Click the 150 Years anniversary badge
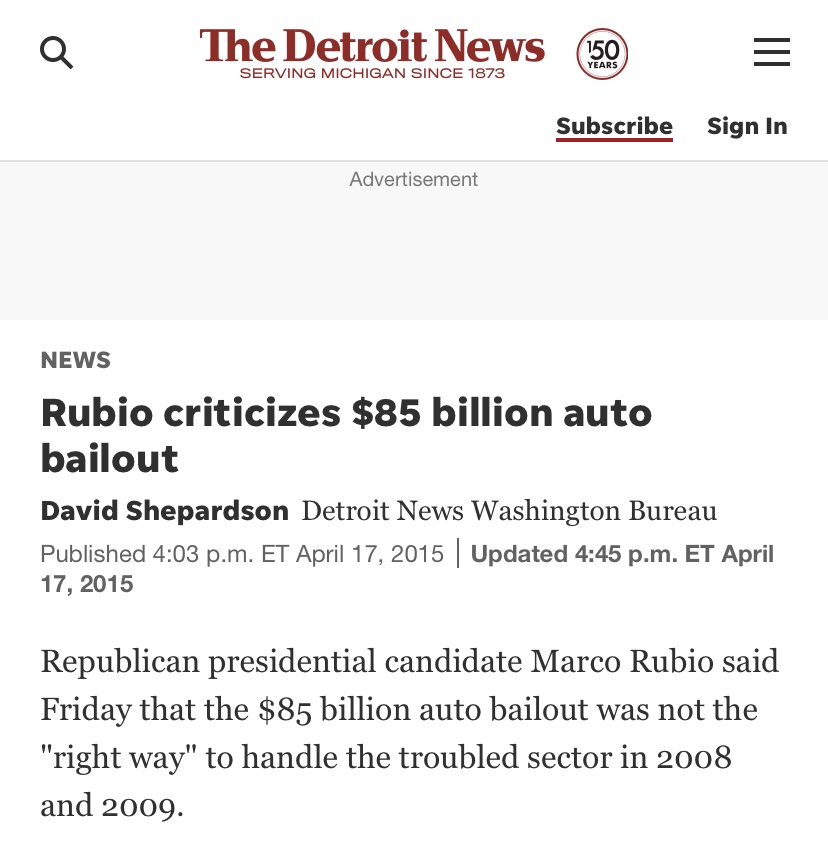This screenshot has width=828, height=842. click(x=602, y=53)
